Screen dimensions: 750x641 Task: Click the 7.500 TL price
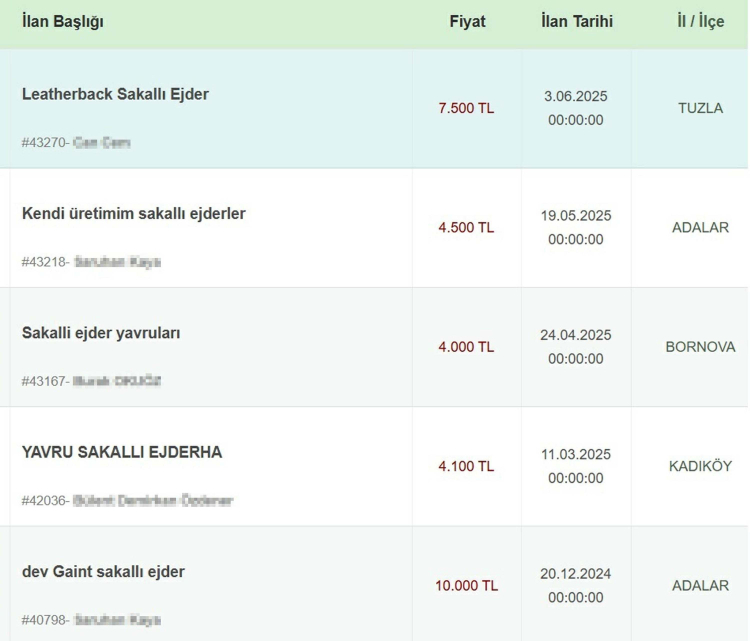pos(466,108)
